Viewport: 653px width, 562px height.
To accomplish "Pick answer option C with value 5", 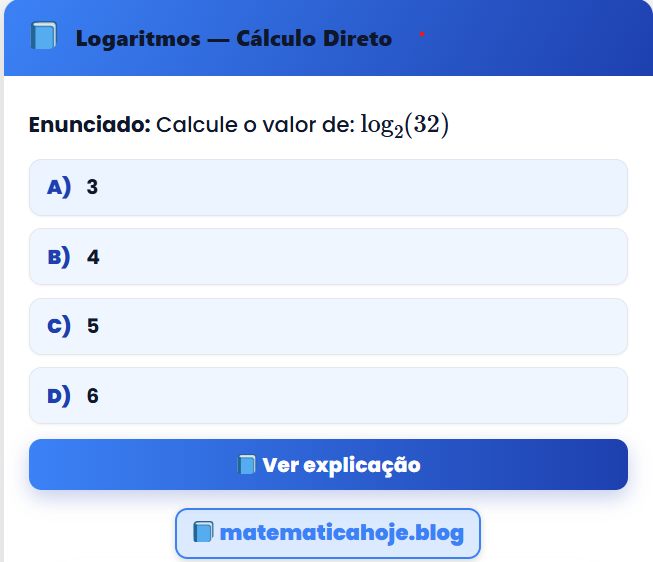I will (328, 326).
